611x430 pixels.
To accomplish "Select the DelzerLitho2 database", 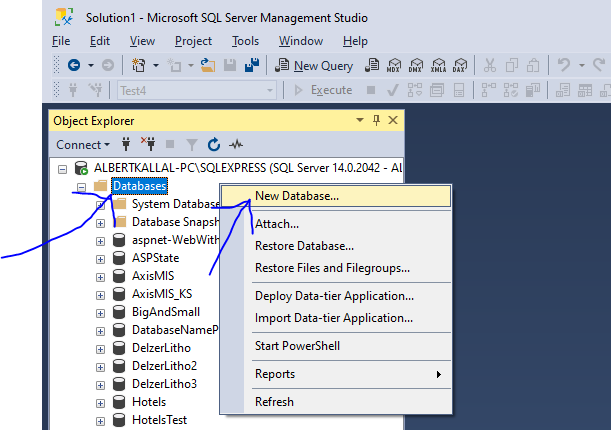I will 164,366.
